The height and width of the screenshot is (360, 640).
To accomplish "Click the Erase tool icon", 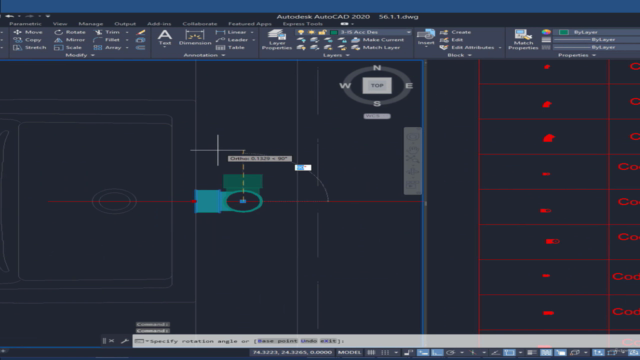I will (141, 32).
